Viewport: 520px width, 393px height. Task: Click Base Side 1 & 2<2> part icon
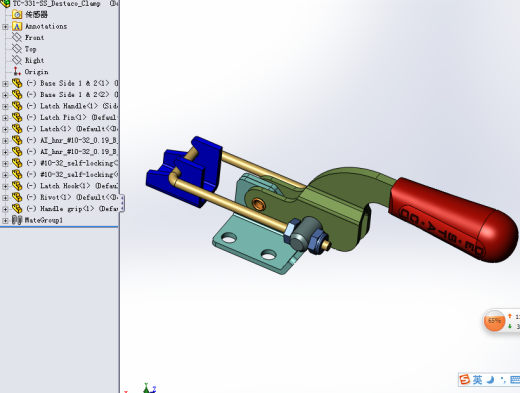[x=17, y=94]
